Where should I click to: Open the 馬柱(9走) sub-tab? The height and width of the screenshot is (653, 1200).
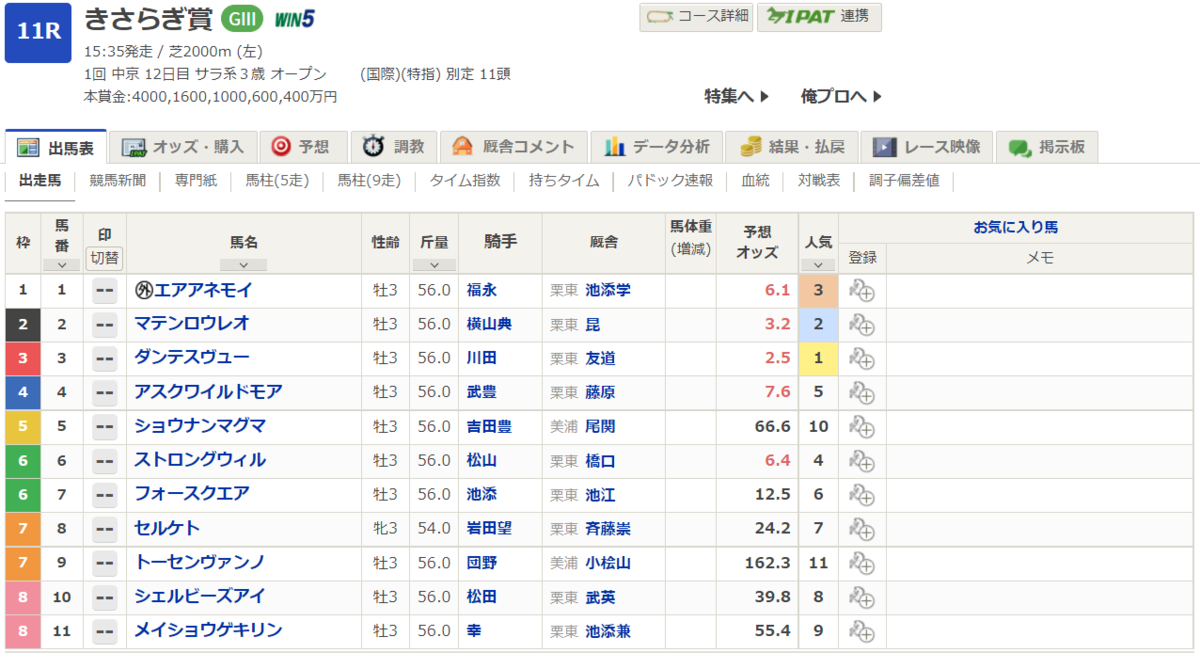point(369,181)
